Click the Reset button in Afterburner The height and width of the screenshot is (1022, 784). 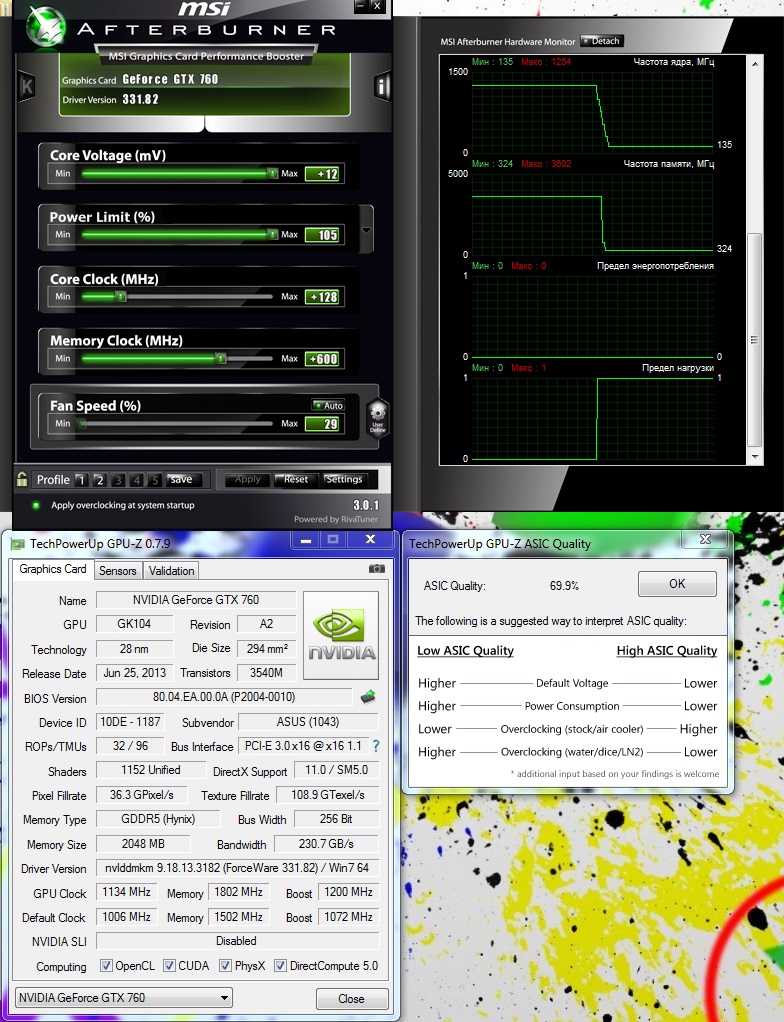tap(295, 479)
